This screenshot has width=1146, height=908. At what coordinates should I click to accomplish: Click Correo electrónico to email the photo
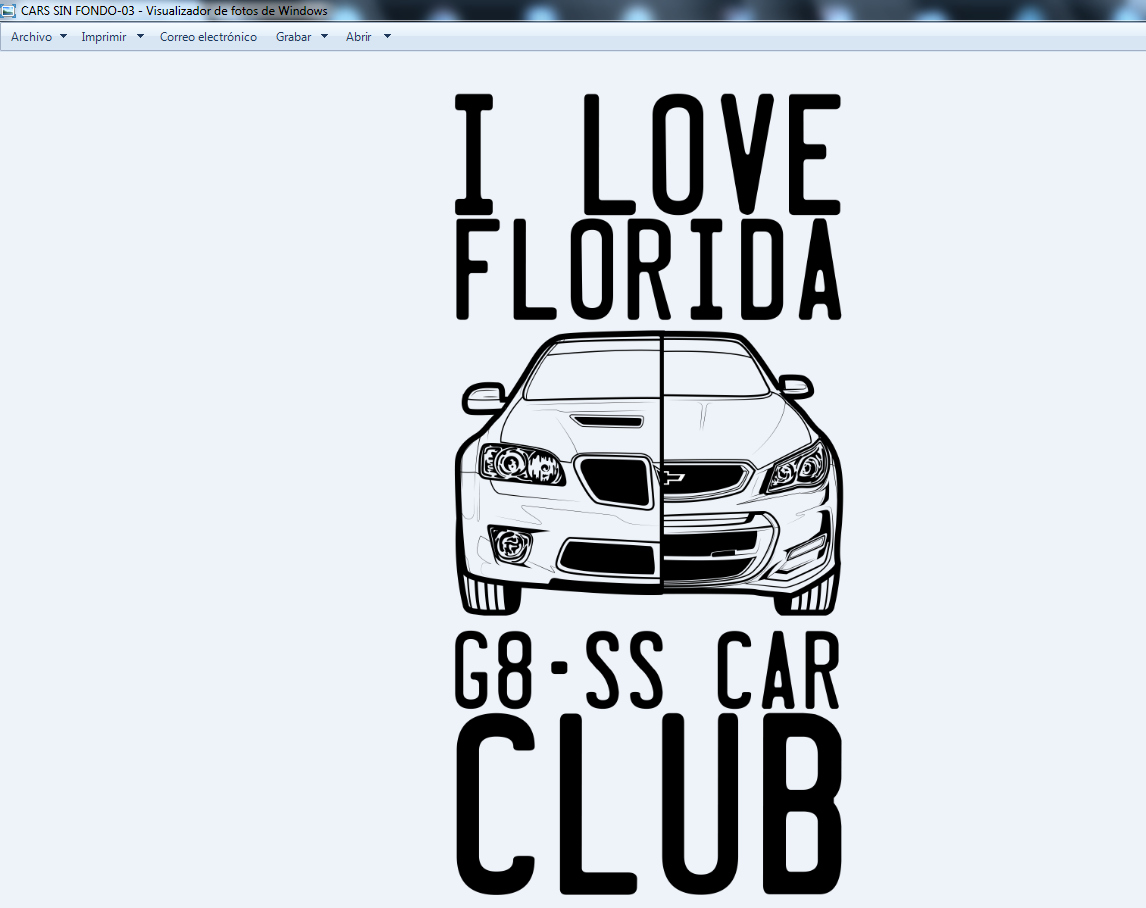pos(208,36)
